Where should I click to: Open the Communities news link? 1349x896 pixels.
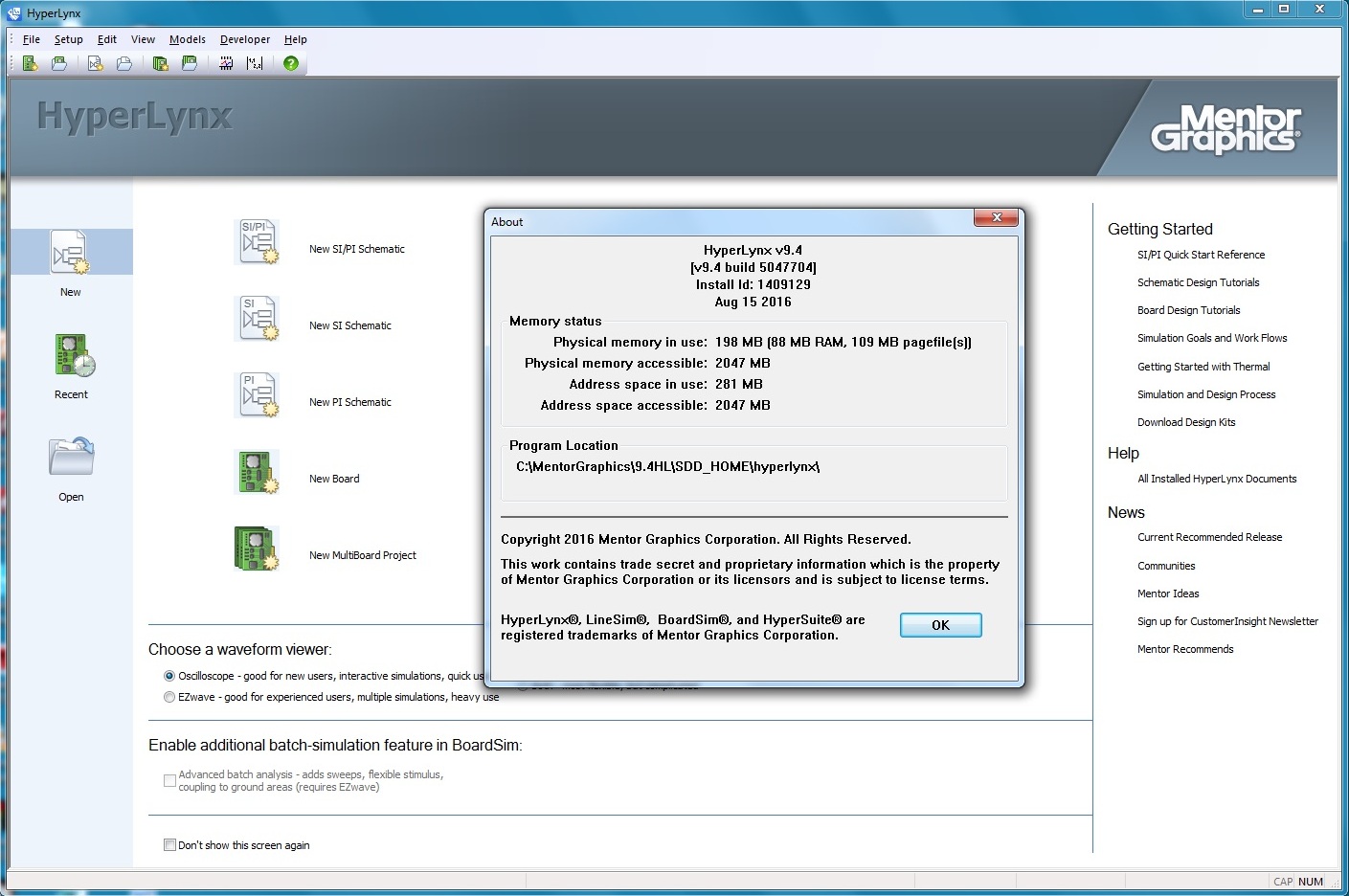pyautogui.click(x=1166, y=566)
